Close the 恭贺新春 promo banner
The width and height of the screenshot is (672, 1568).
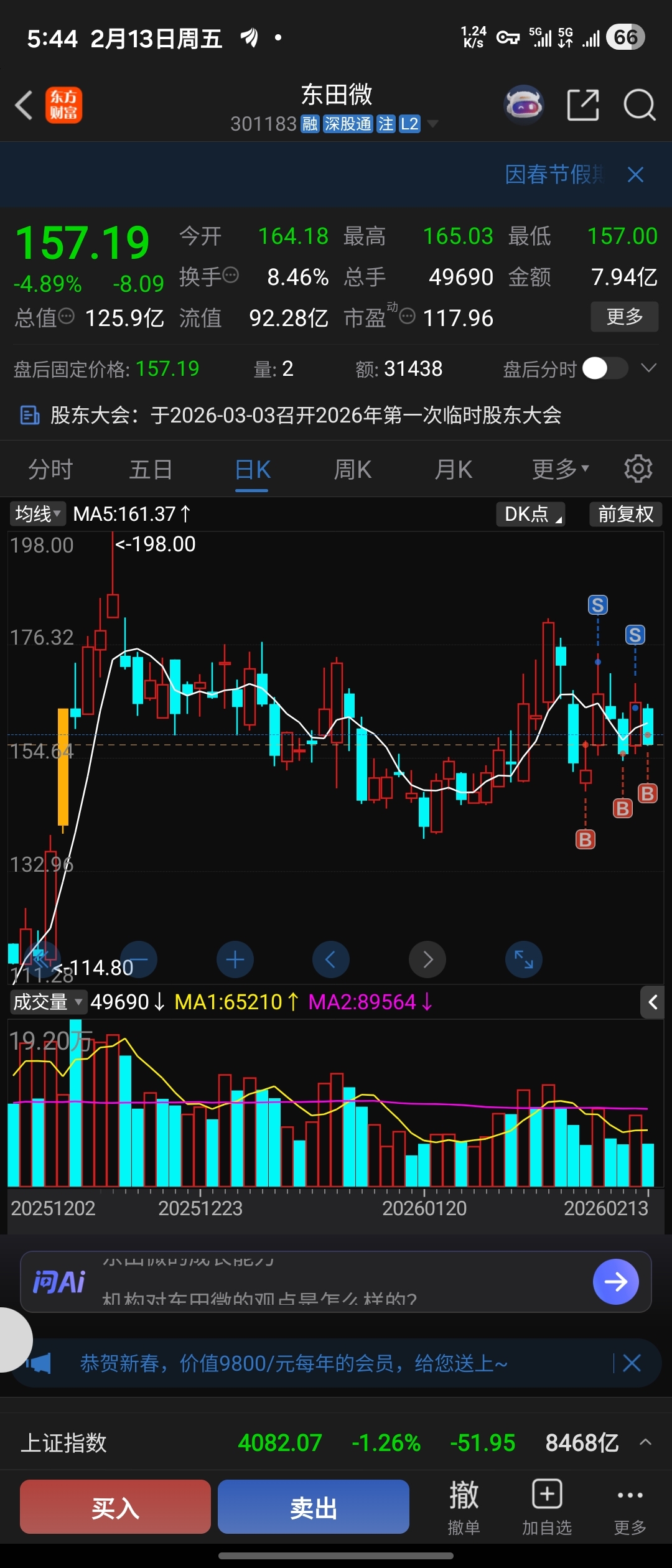click(x=632, y=1363)
